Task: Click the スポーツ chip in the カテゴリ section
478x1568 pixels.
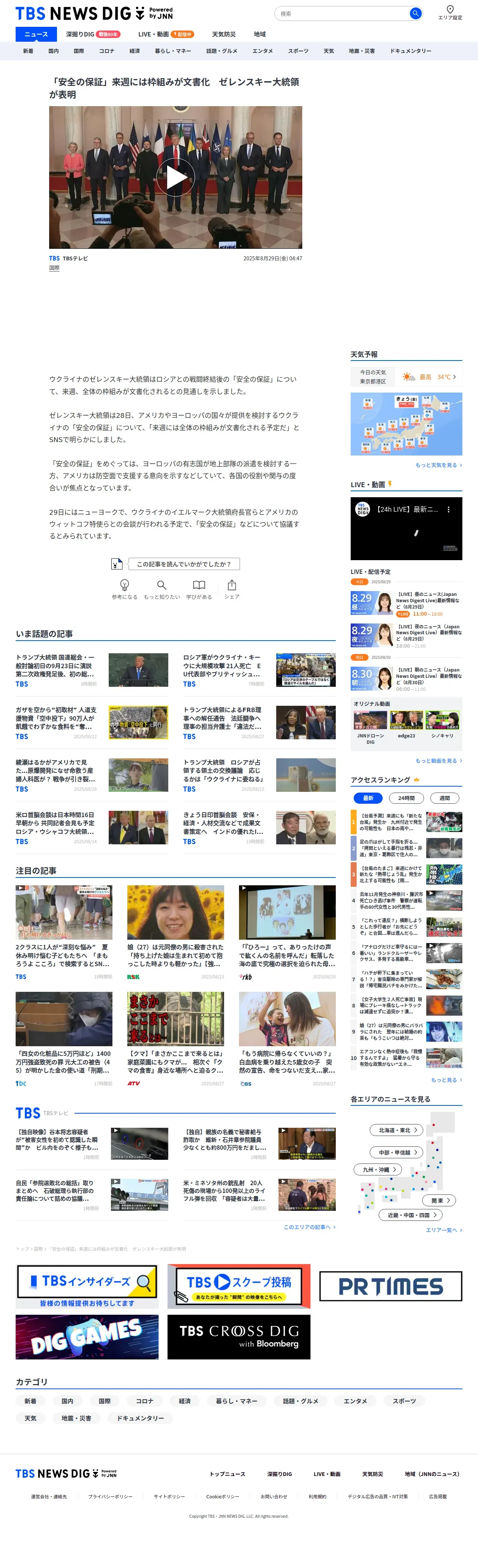Action: point(404,1401)
